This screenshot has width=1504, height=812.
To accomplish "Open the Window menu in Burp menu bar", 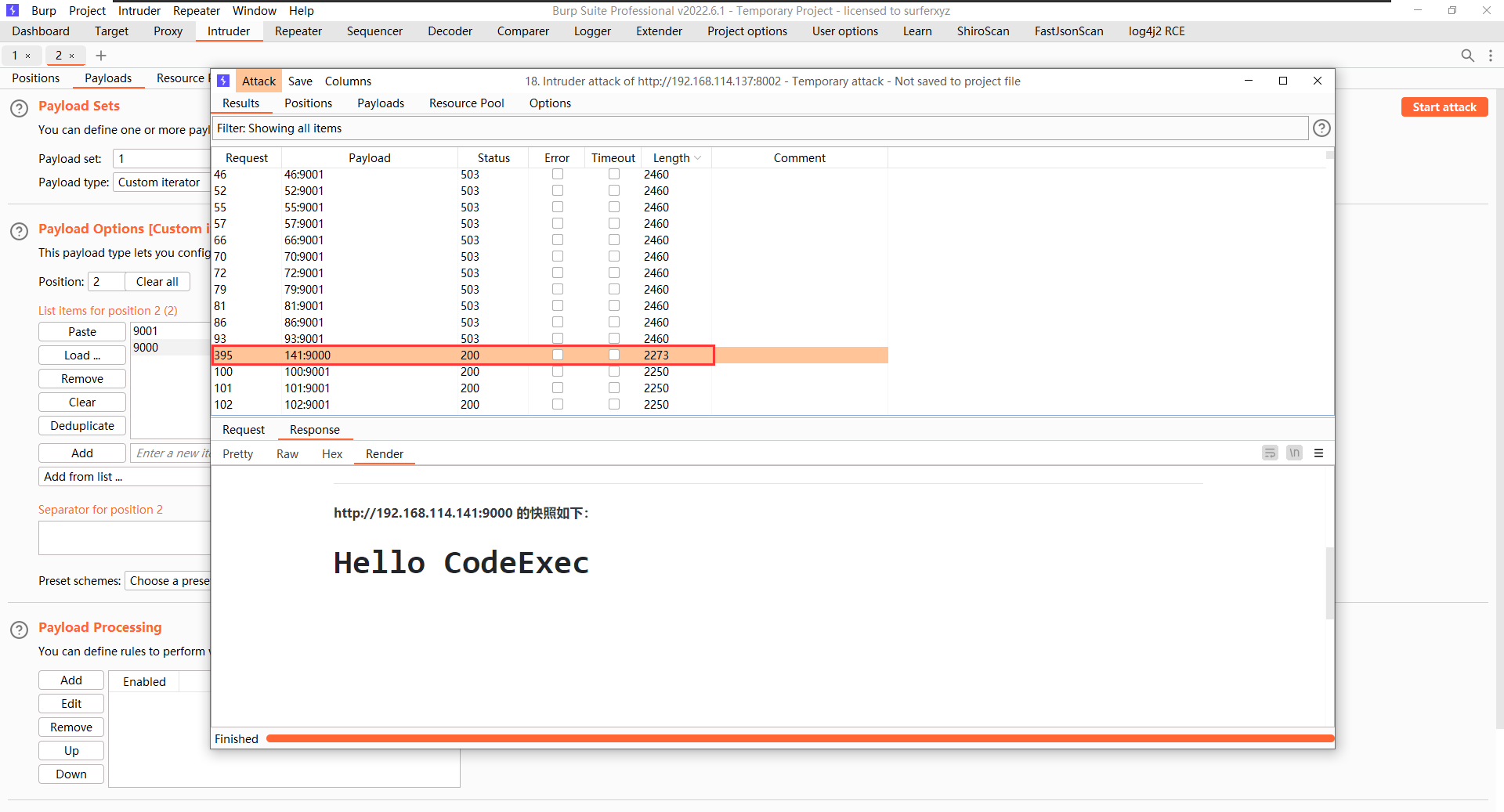I will click(x=254, y=10).
